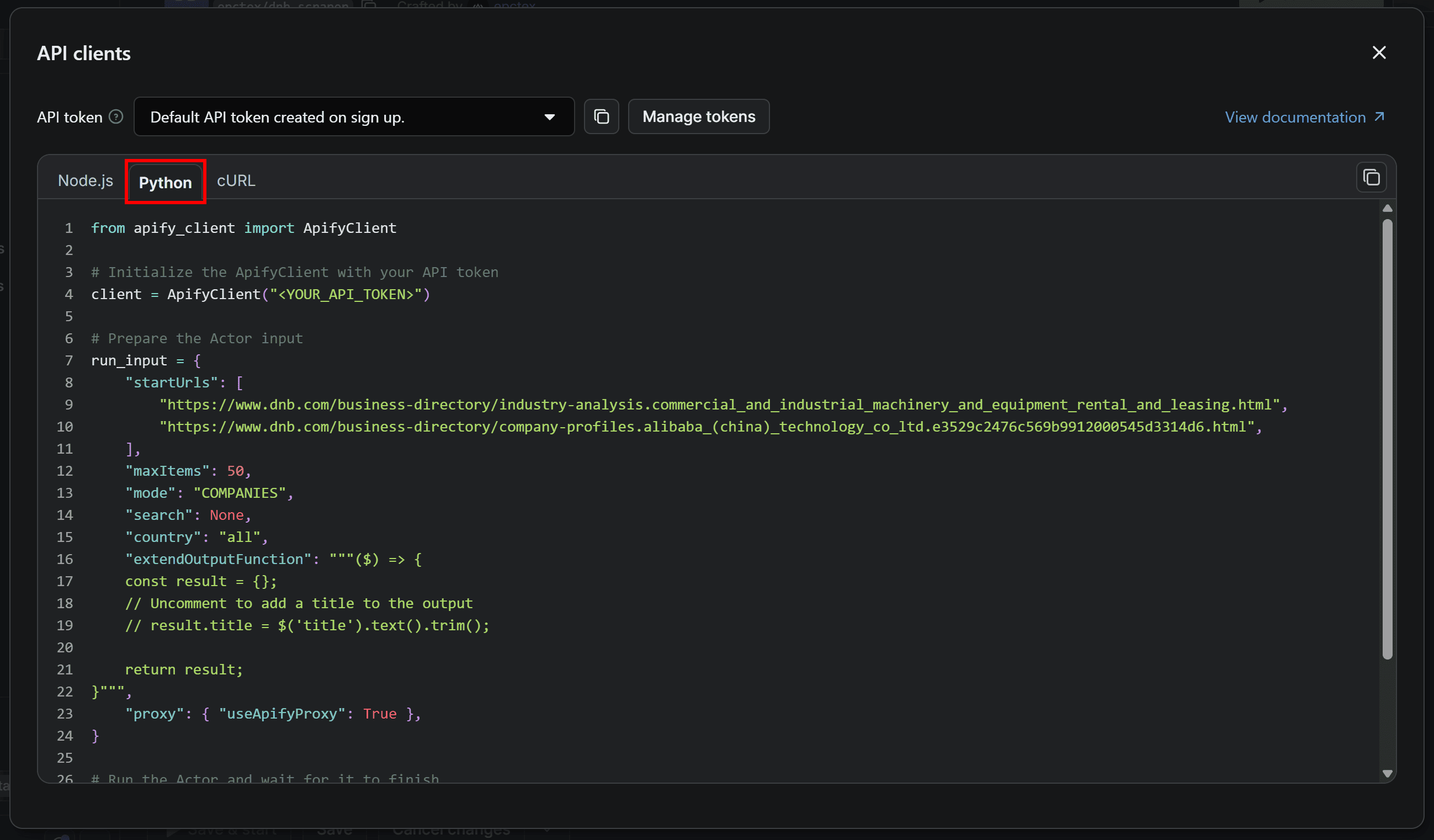Click the line 1 import statement
Viewport: 1434px width, 840px height.
coord(243,228)
